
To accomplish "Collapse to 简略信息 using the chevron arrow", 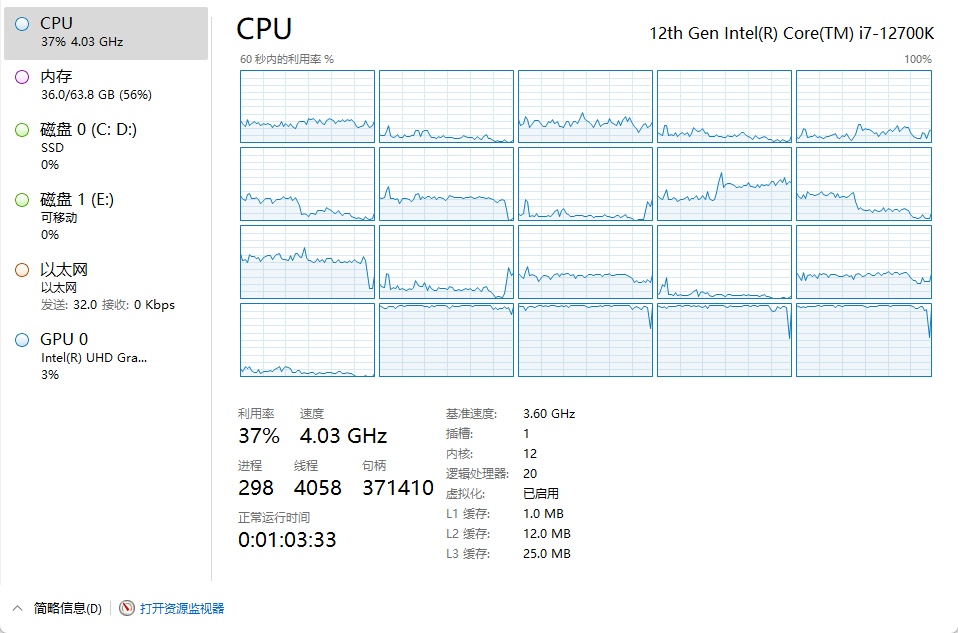I will 17,608.
